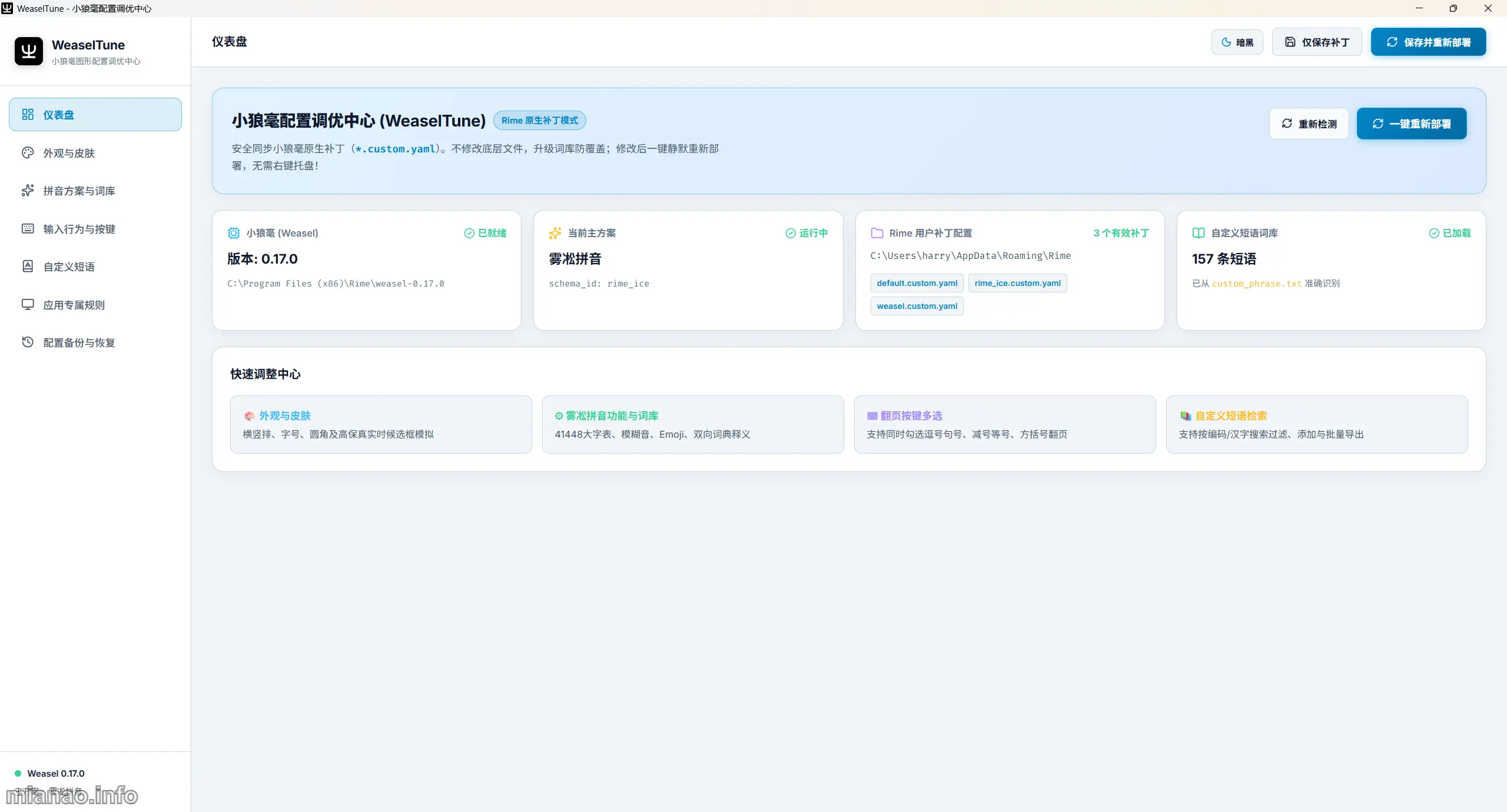The width and height of the screenshot is (1507, 812).
Task: Click the schema_id: rime_ice text
Action: (599, 284)
